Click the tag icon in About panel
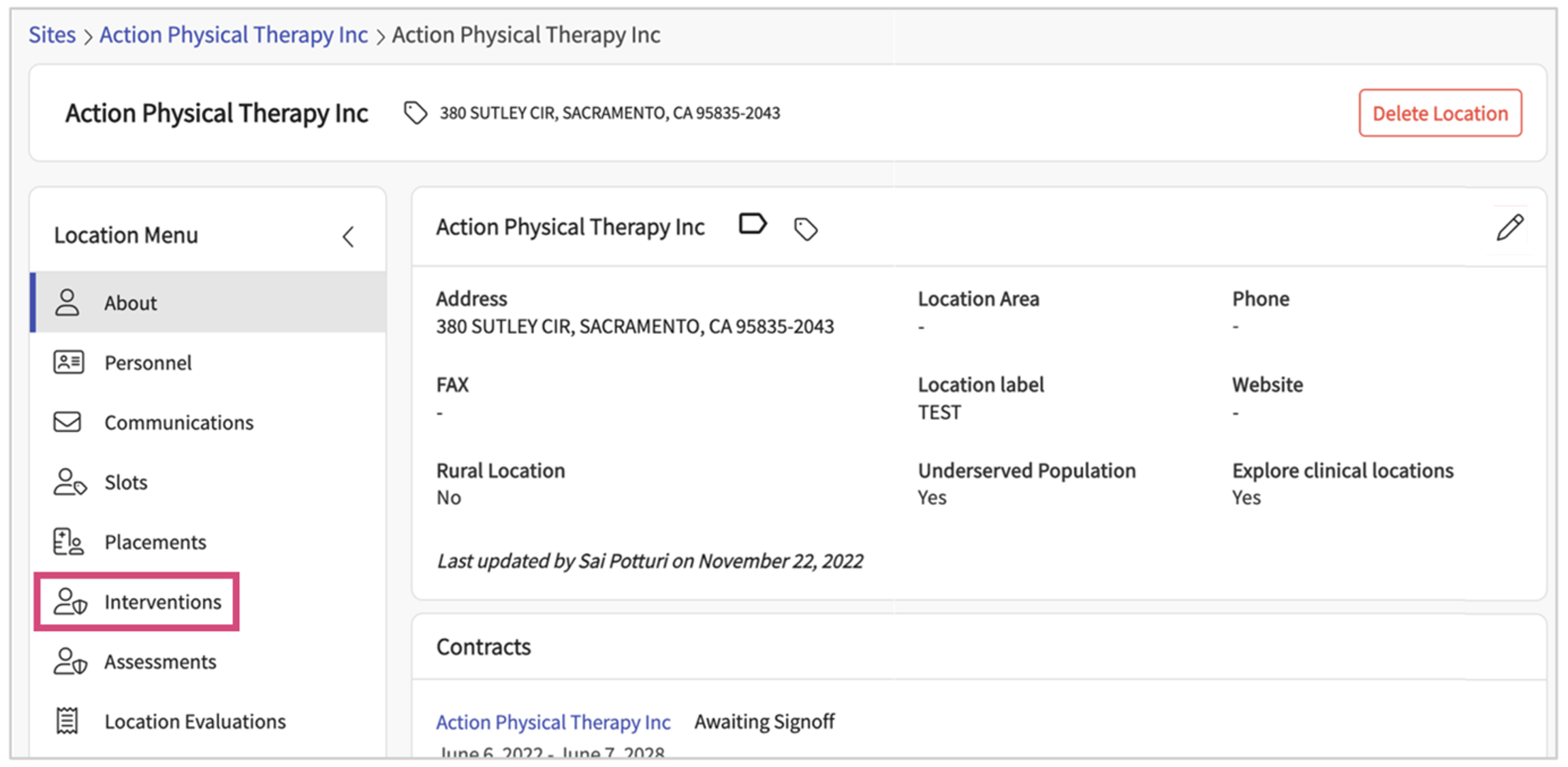This screenshot has width=1568, height=767. click(x=806, y=229)
